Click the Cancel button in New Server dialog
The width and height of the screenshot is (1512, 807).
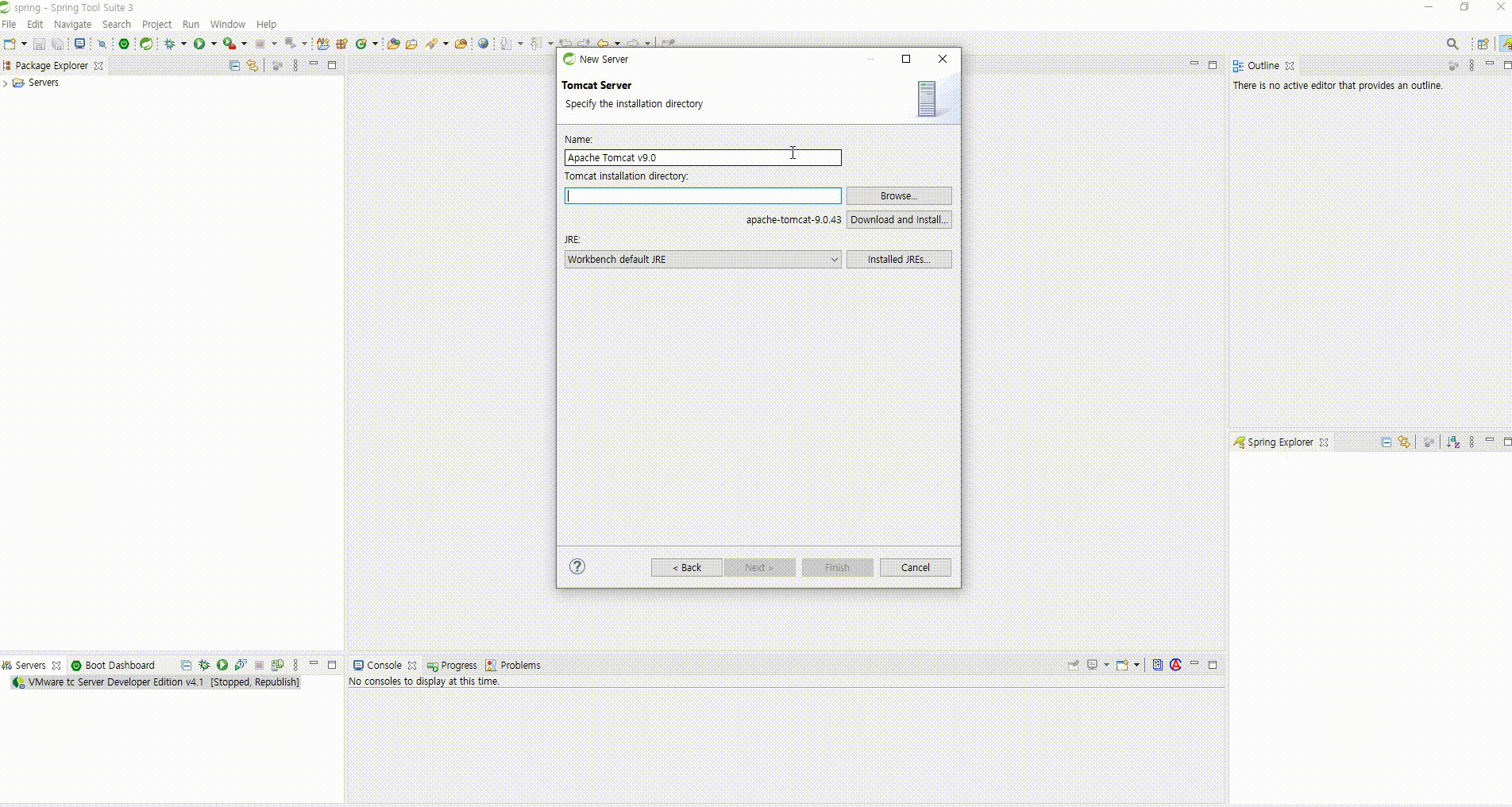pyautogui.click(x=916, y=567)
